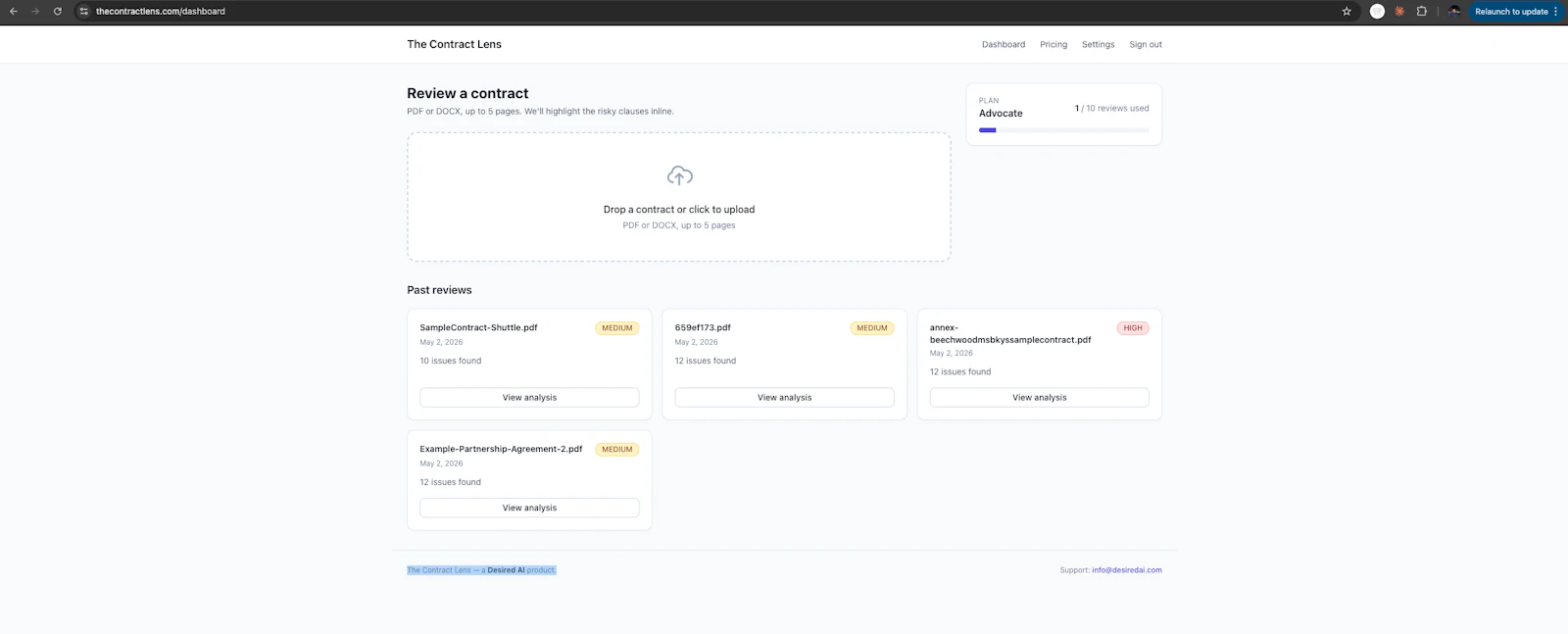Click The Contract Lens logo text
This screenshot has height=634, width=1568.
tap(454, 44)
